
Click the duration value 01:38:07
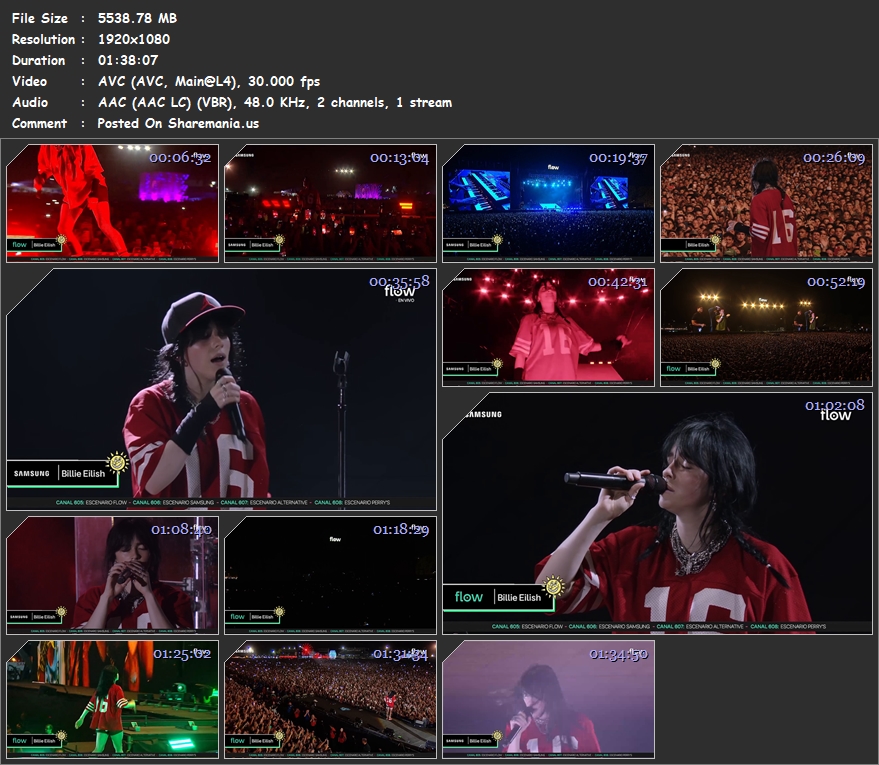coord(128,60)
